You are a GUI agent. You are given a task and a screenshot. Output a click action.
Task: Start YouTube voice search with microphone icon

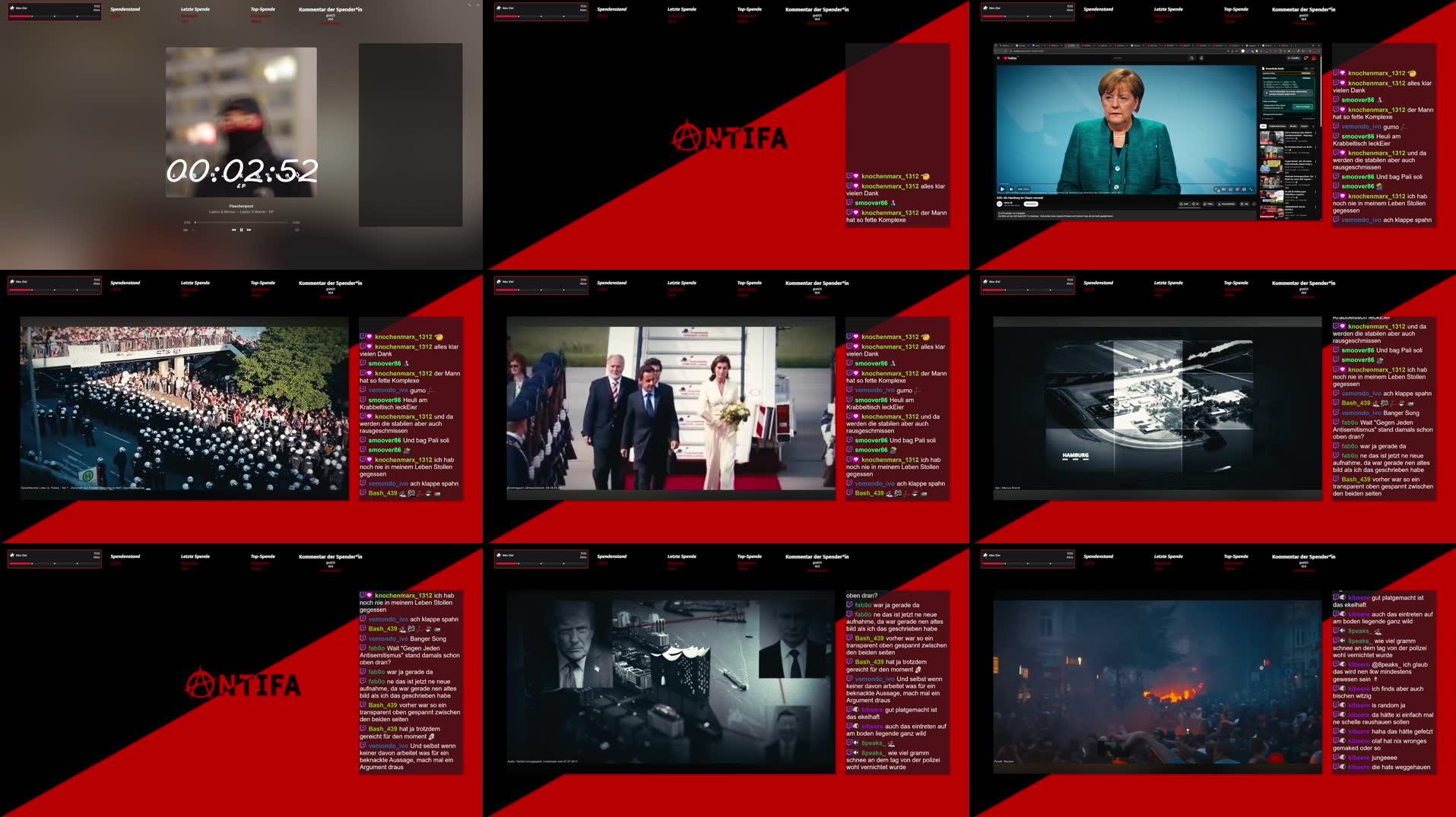1201,58
